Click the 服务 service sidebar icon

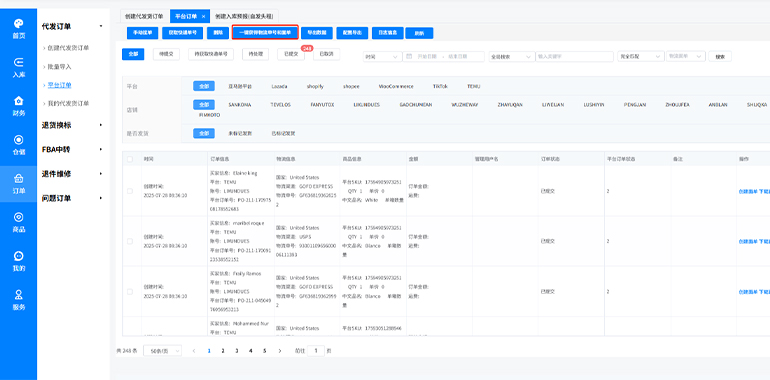18,295
